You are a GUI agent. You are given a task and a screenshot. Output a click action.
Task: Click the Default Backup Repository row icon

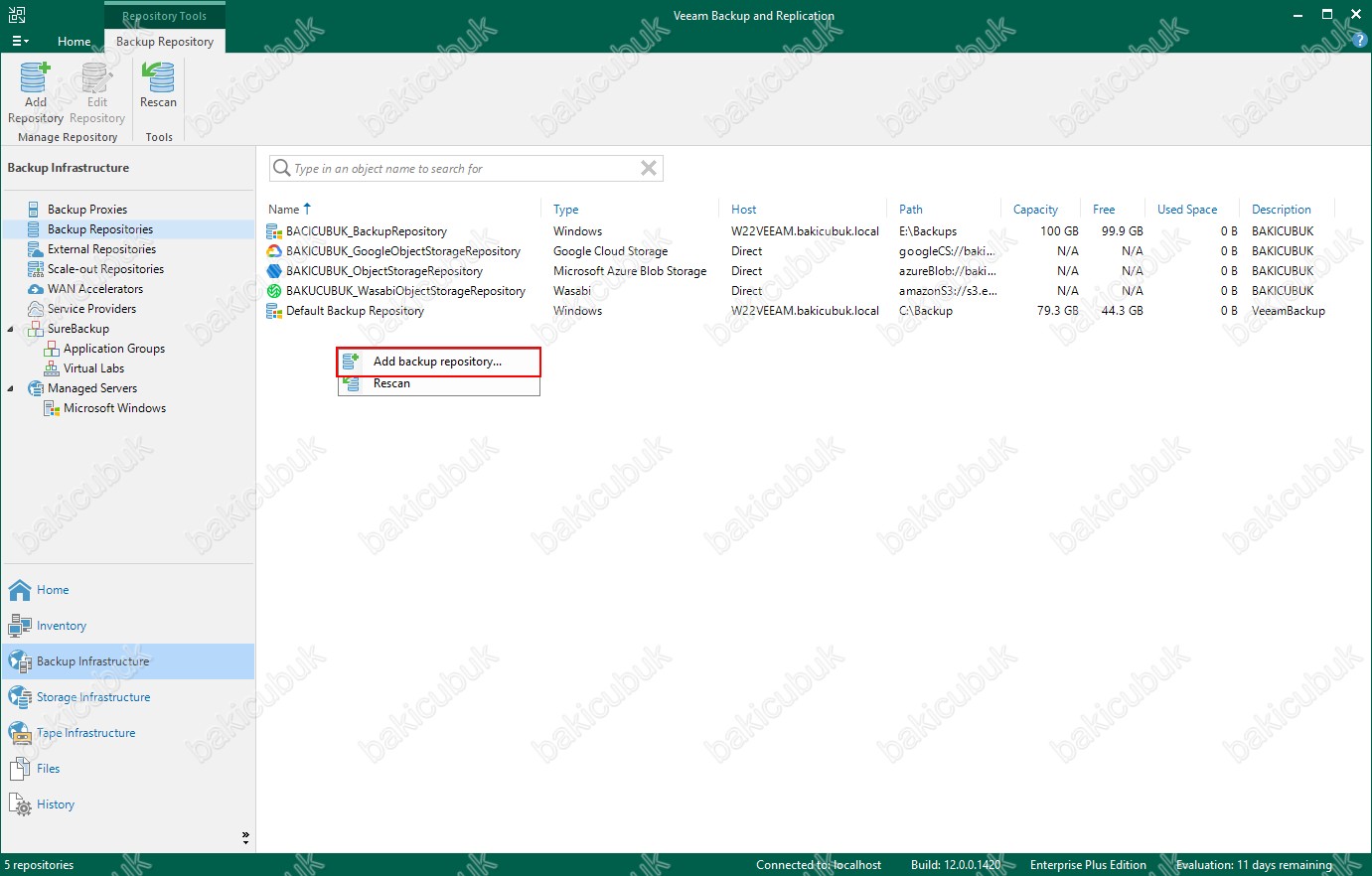coord(274,311)
